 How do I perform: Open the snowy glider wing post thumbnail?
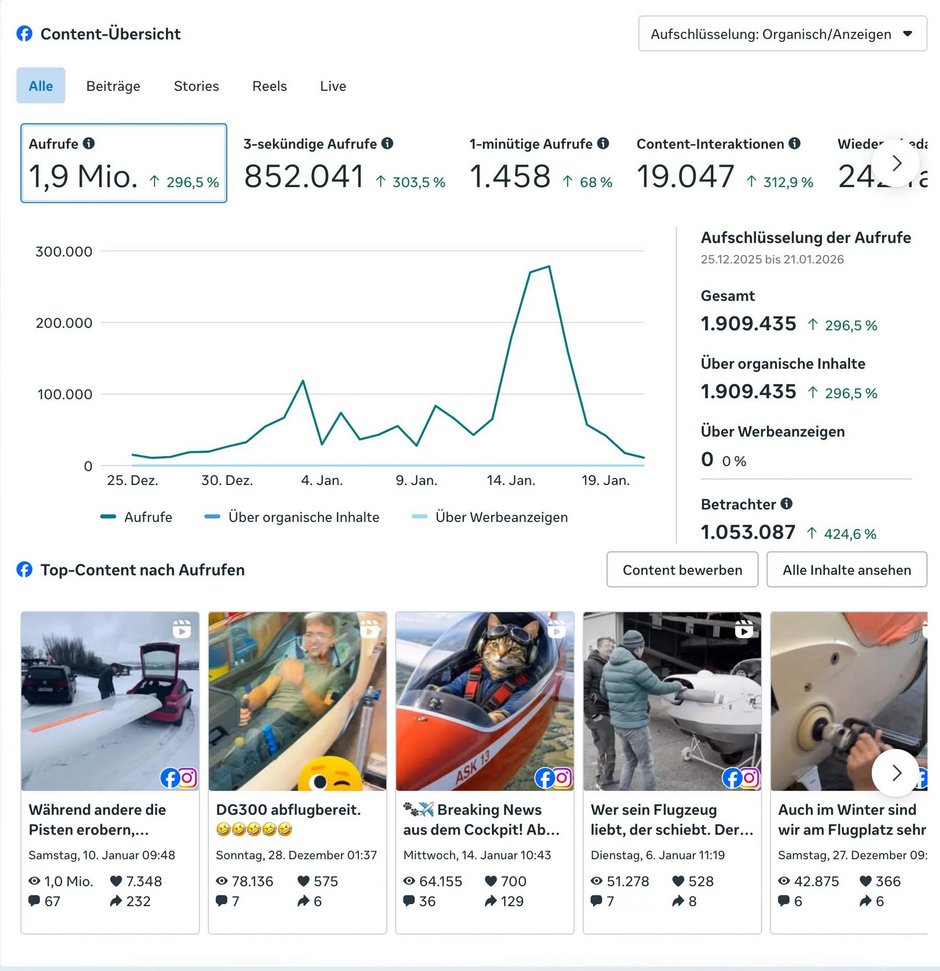click(110, 701)
